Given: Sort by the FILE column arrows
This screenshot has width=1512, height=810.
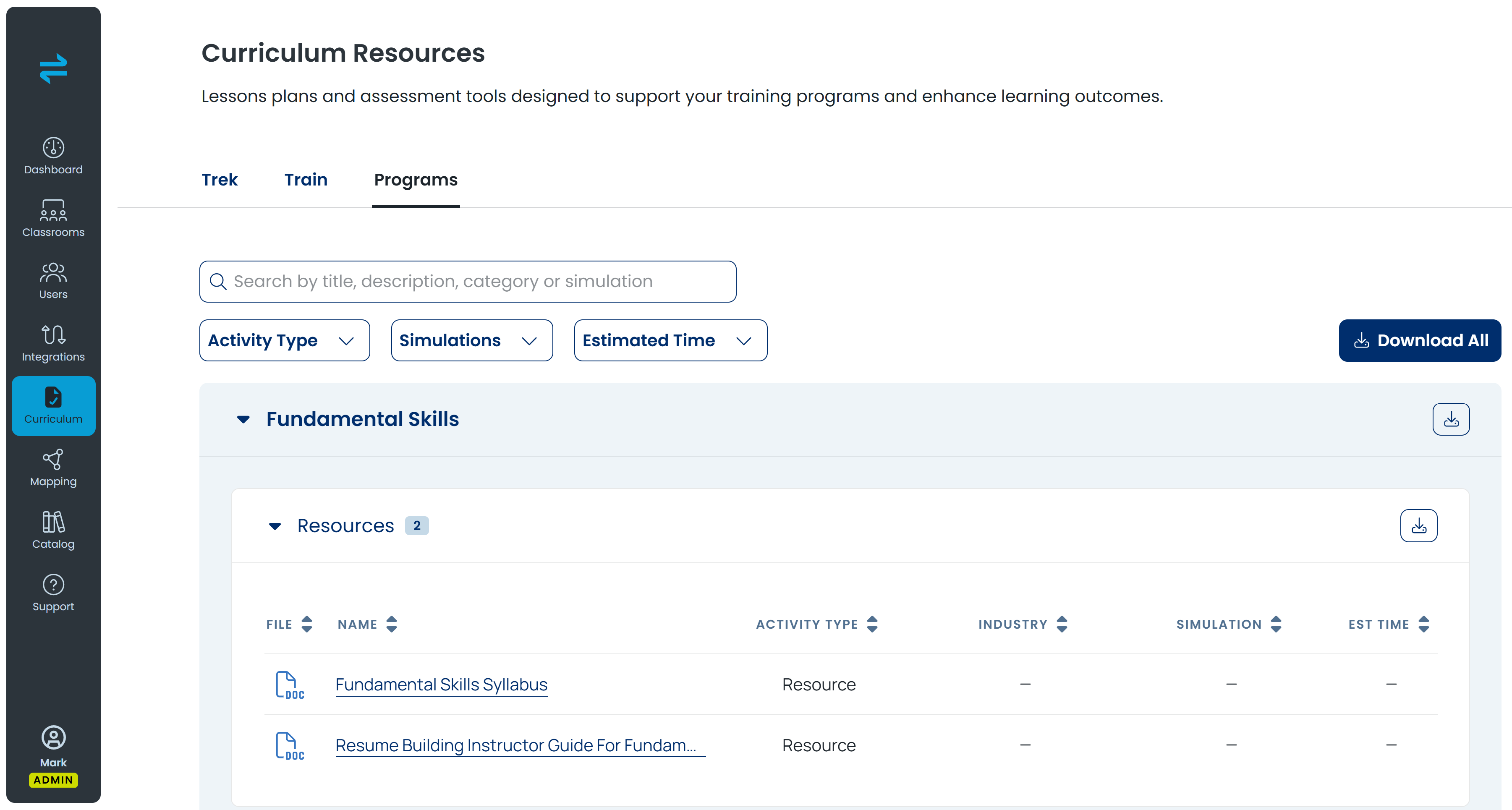Looking at the screenshot, I should [307, 624].
